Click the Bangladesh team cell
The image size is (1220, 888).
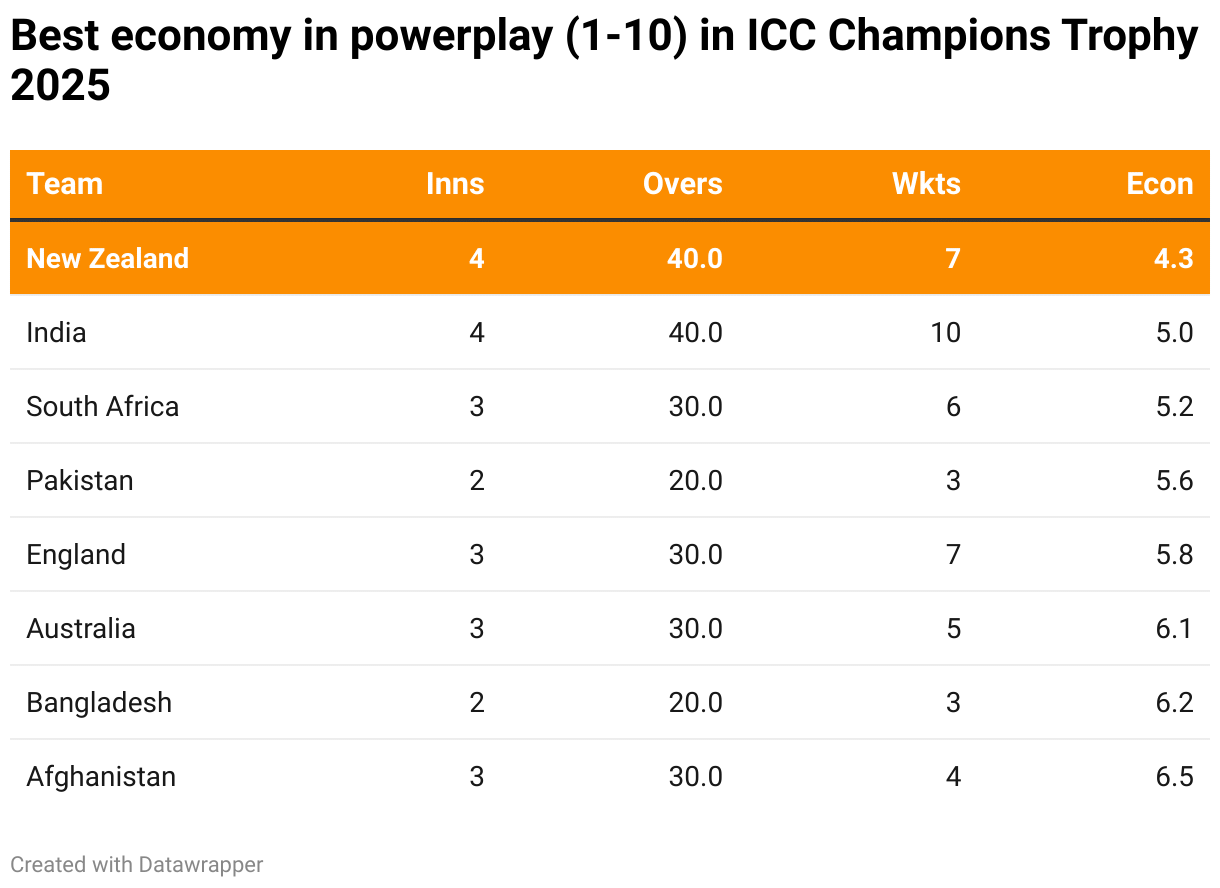[99, 702]
